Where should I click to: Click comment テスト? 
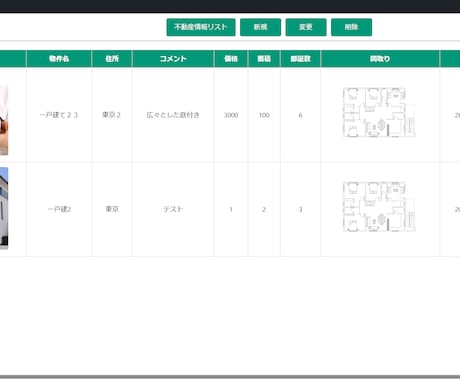coord(173,209)
